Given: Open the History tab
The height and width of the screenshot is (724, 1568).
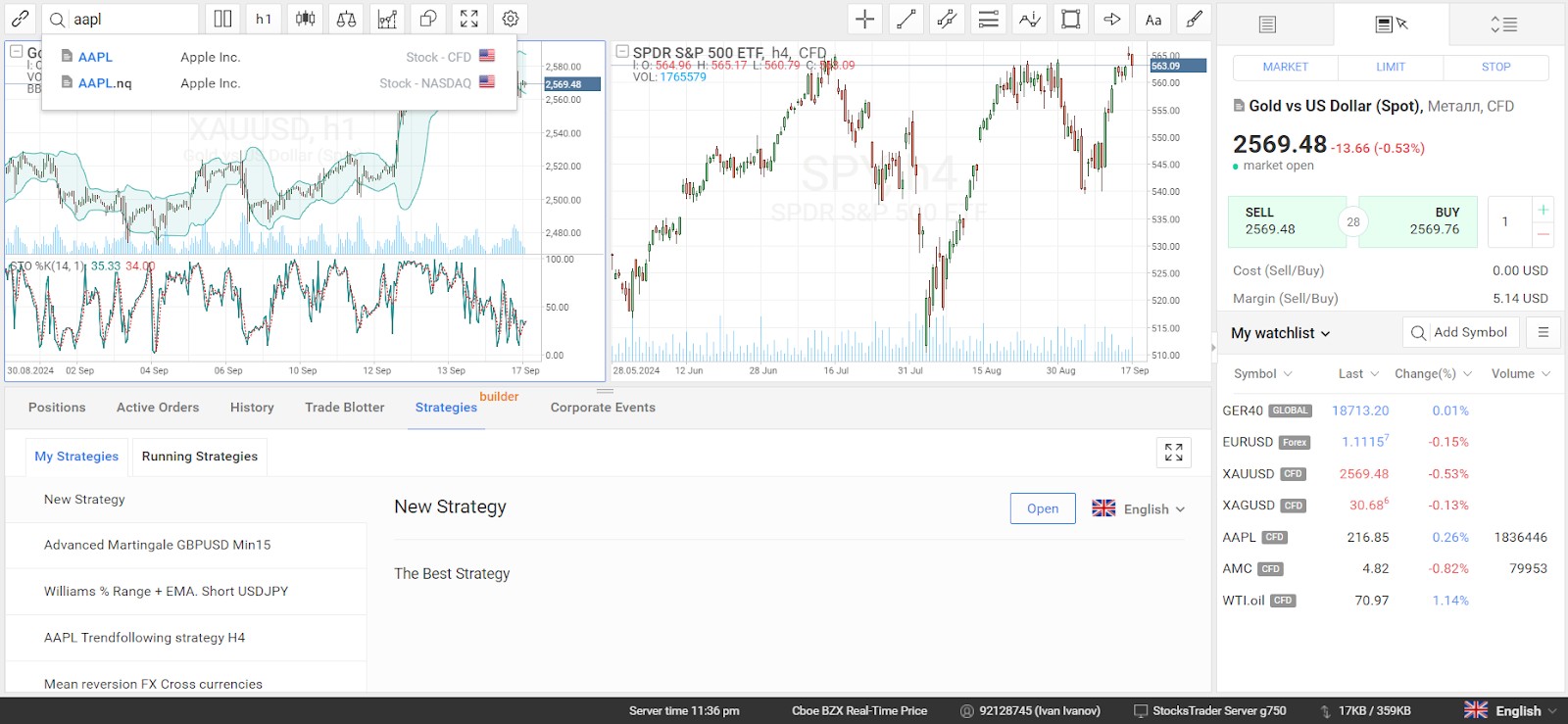Looking at the screenshot, I should (252, 408).
